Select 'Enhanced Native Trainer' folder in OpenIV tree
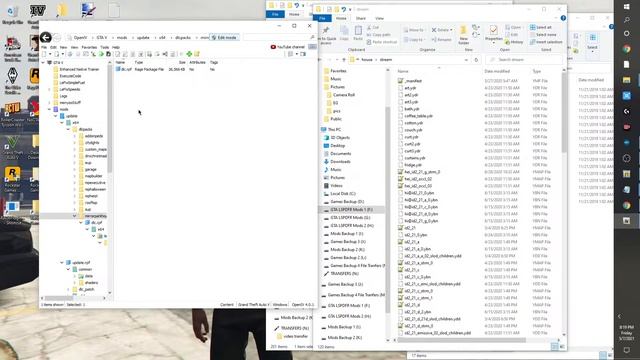The image size is (640, 360). tap(79, 69)
